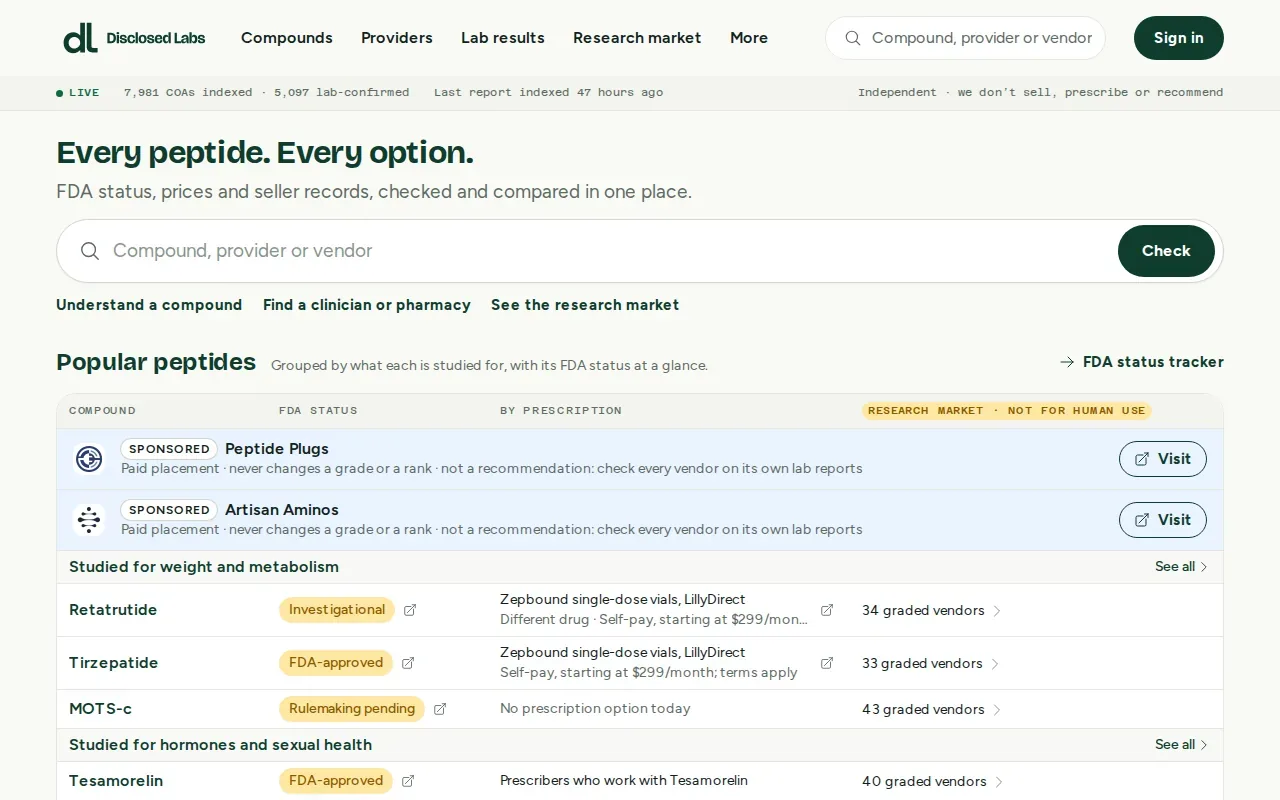Viewport: 1280px width, 800px height.
Task: Open external link beside Tirzepatide's FDA-approved badge
Action: (x=408, y=663)
